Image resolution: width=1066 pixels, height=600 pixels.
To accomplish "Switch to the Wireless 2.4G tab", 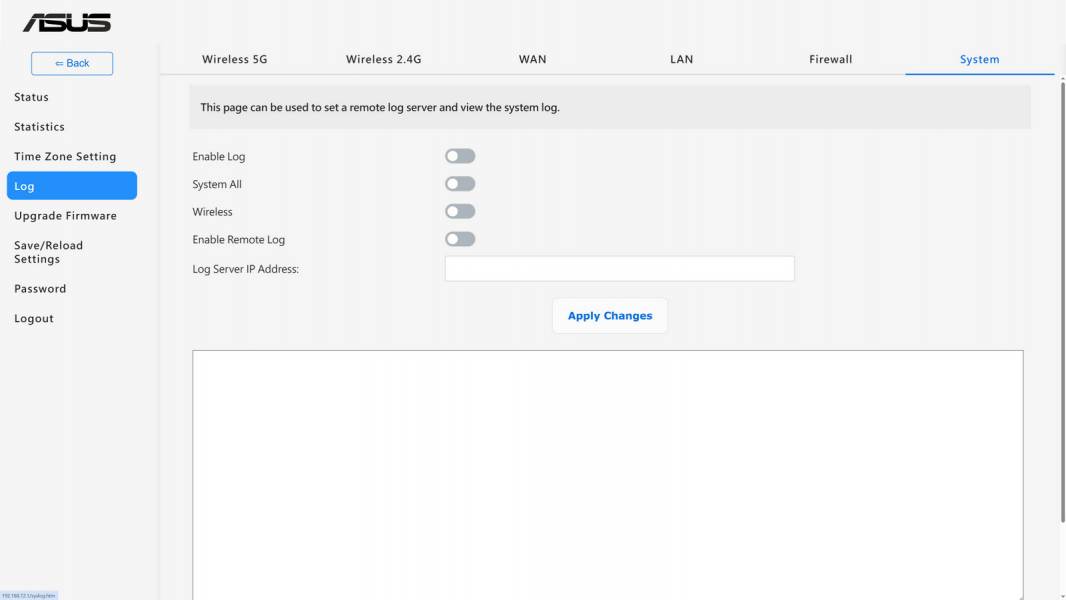I will [x=383, y=59].
